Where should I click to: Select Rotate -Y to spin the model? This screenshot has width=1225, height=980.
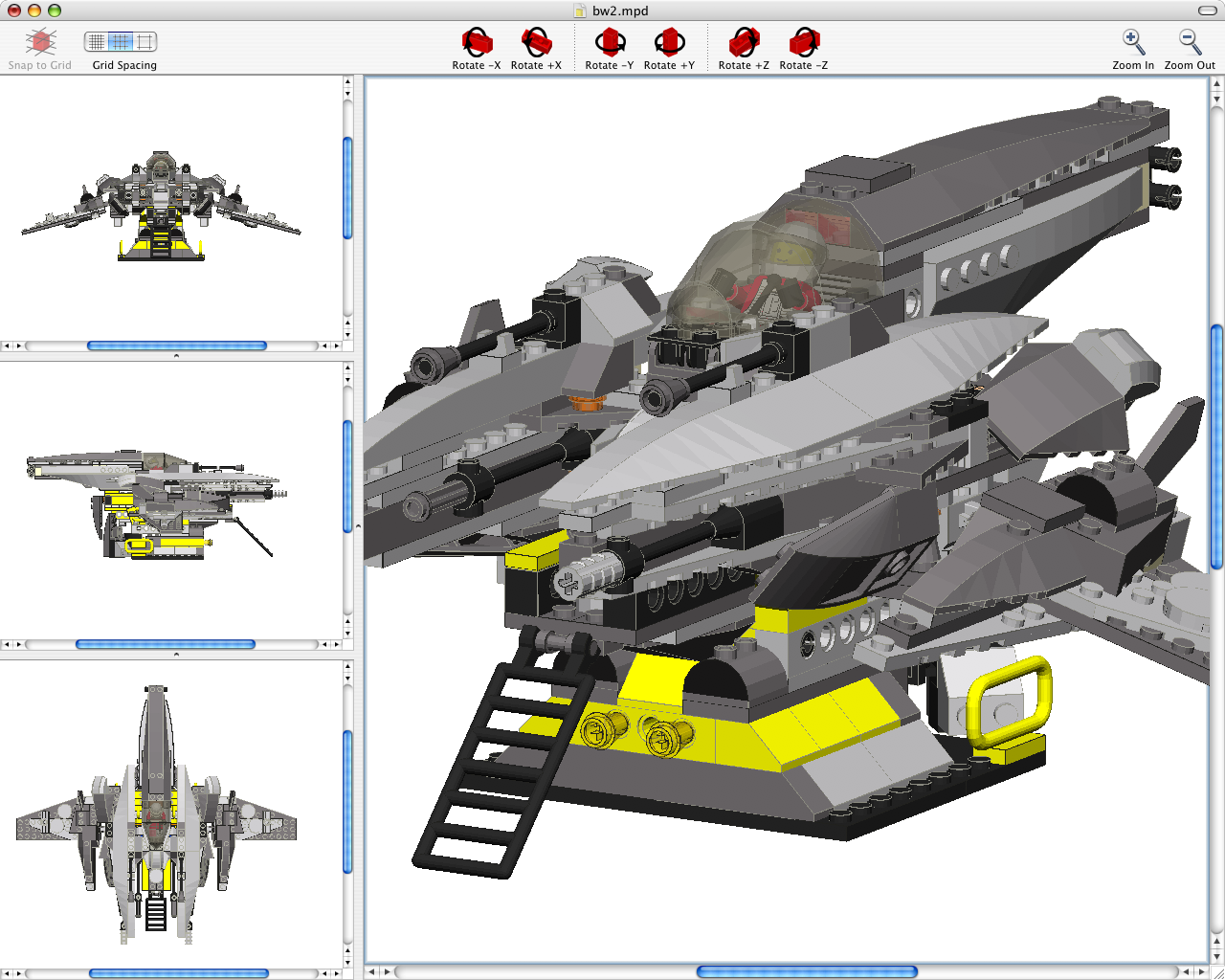click(x=610, y=43)
